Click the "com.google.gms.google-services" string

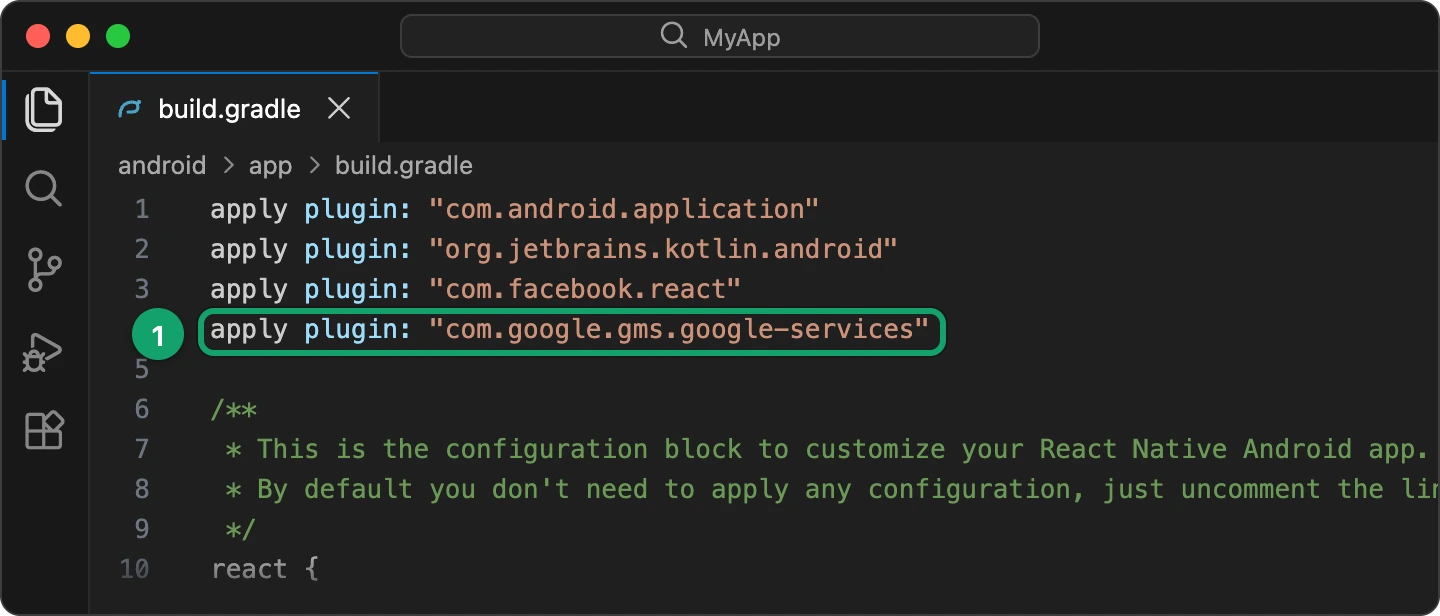(679, 329)
